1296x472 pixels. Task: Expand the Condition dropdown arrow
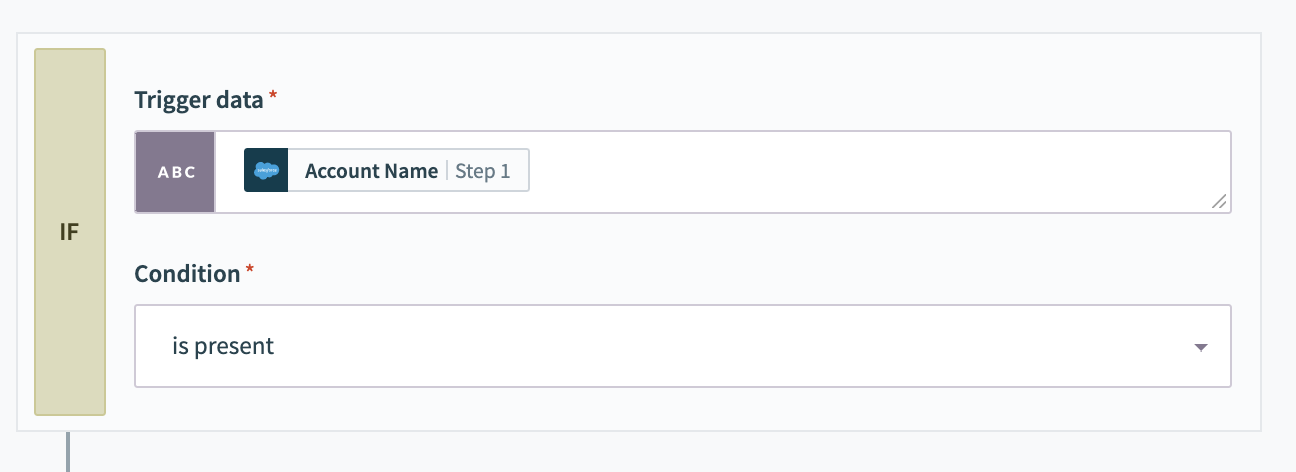point(1200,347)
